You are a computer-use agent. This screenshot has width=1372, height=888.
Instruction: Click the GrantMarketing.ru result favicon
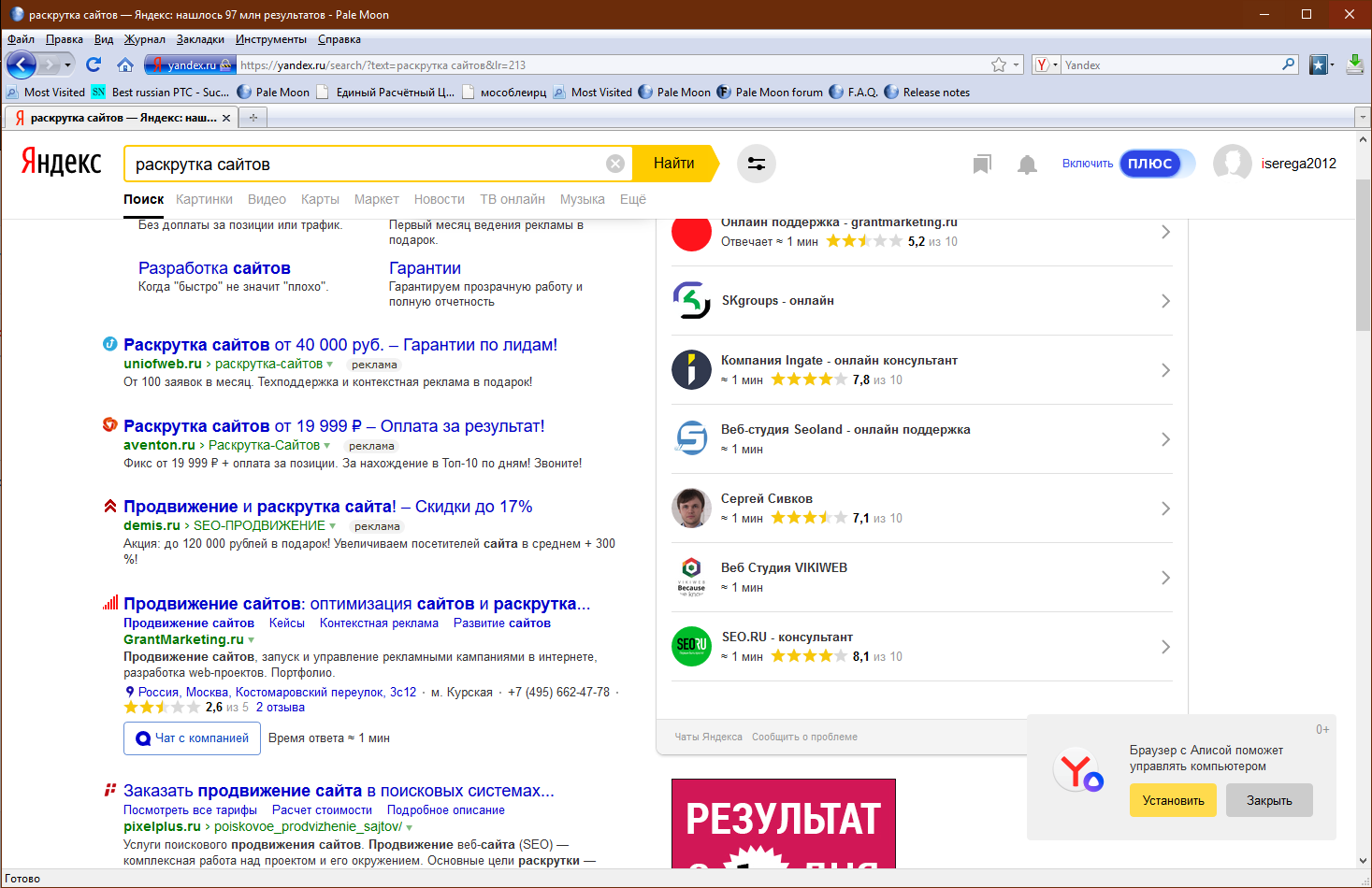click(x=109, y=603)
